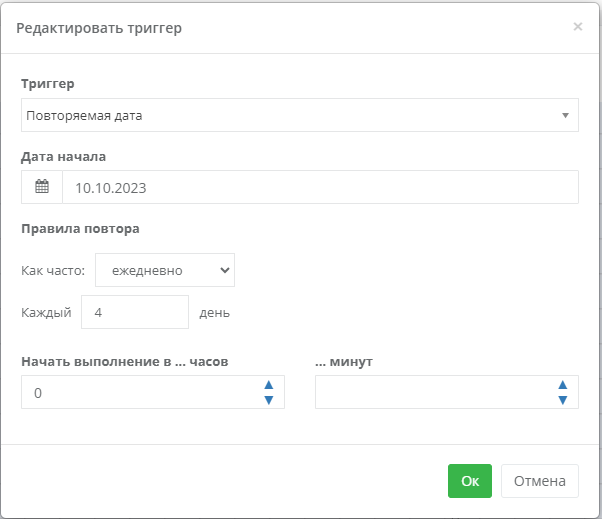Decrease hours with the down arrow
The width and height of the screenshot is (602, 519).
(x=269, y=400)
